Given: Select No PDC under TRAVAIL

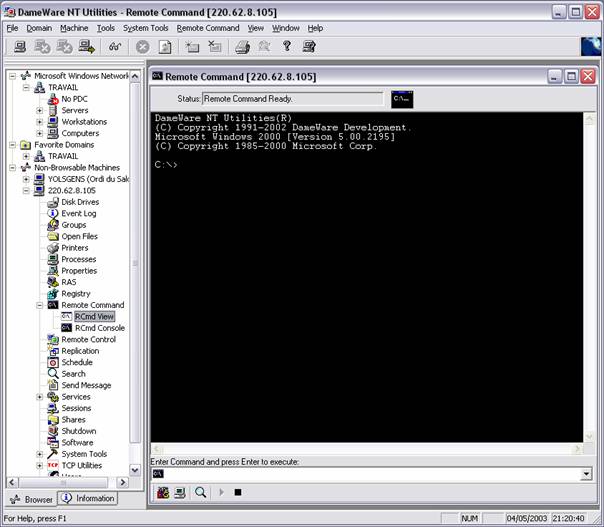Looking at the screenshot, I should point(74,99).
